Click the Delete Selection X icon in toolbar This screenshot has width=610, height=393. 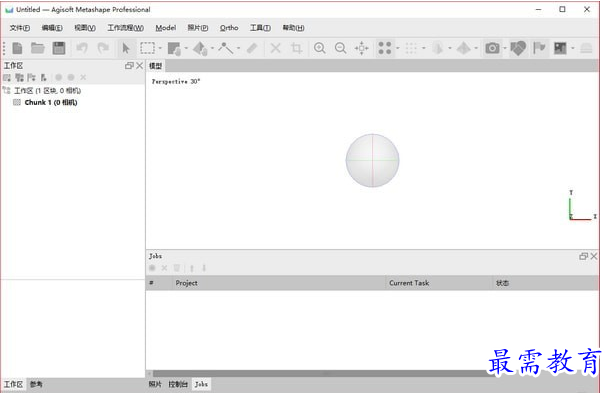pyautogui.click(x=275, y=48)
